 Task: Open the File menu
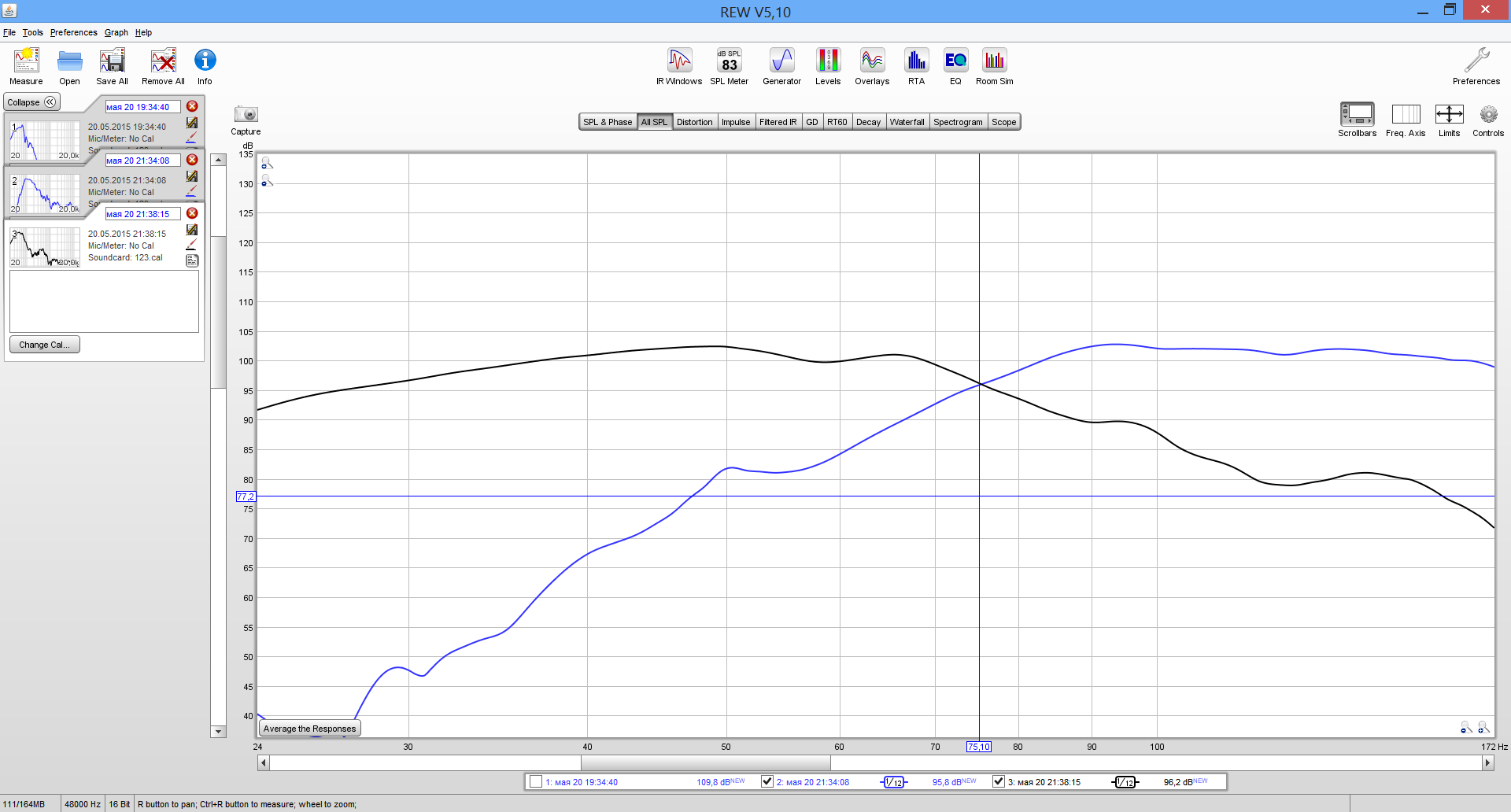(9, 32)
